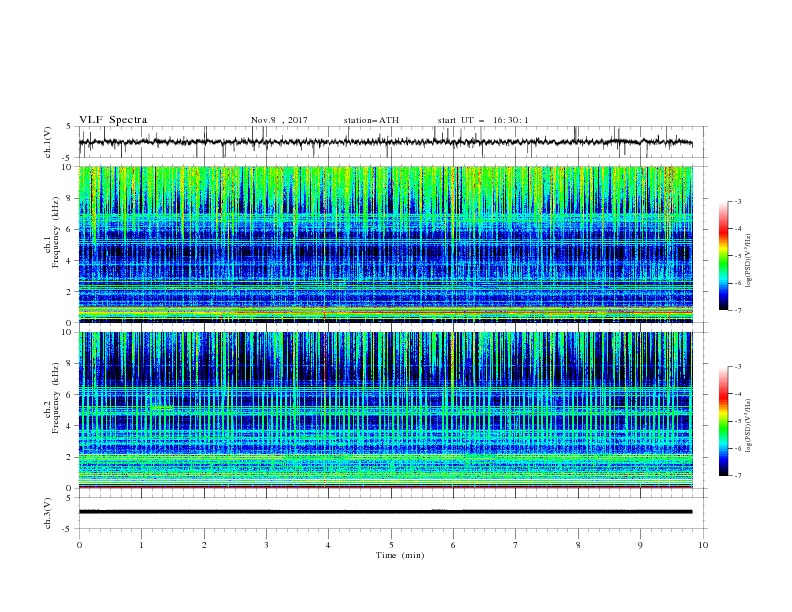Click the color scale bar beside ch.2 spectrogram

[x=723, y=421]
